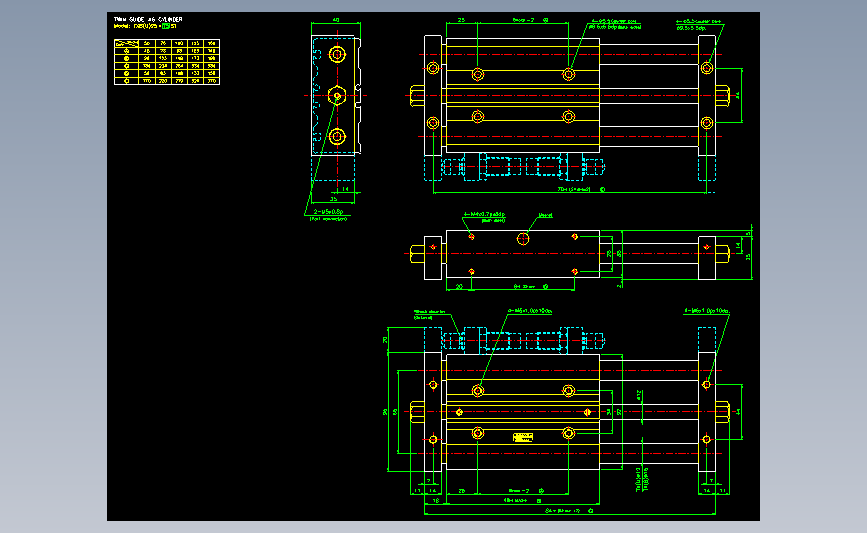Select the "35" dimension below the end view
The height and width of the screenshot is (533, 867).
click(333, 199)
